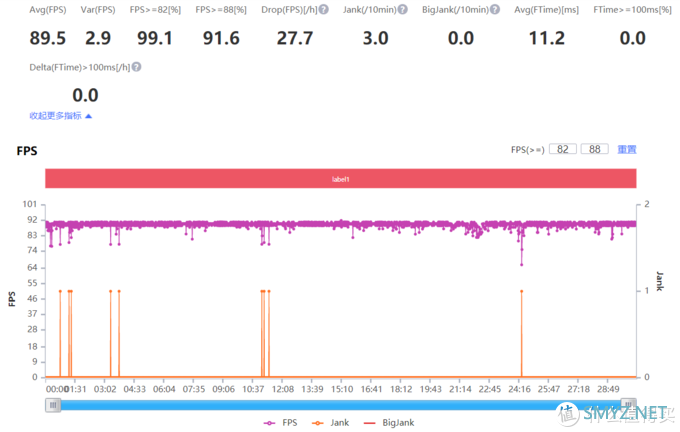The image size is (680, 432).
Task: Click the Avg(FPS) value 89.5
Action: pyautogui.click(x=48, y=38)
